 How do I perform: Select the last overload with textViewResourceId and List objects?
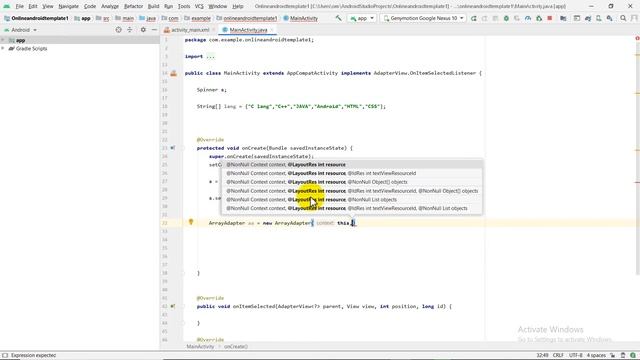pos(352,208)
